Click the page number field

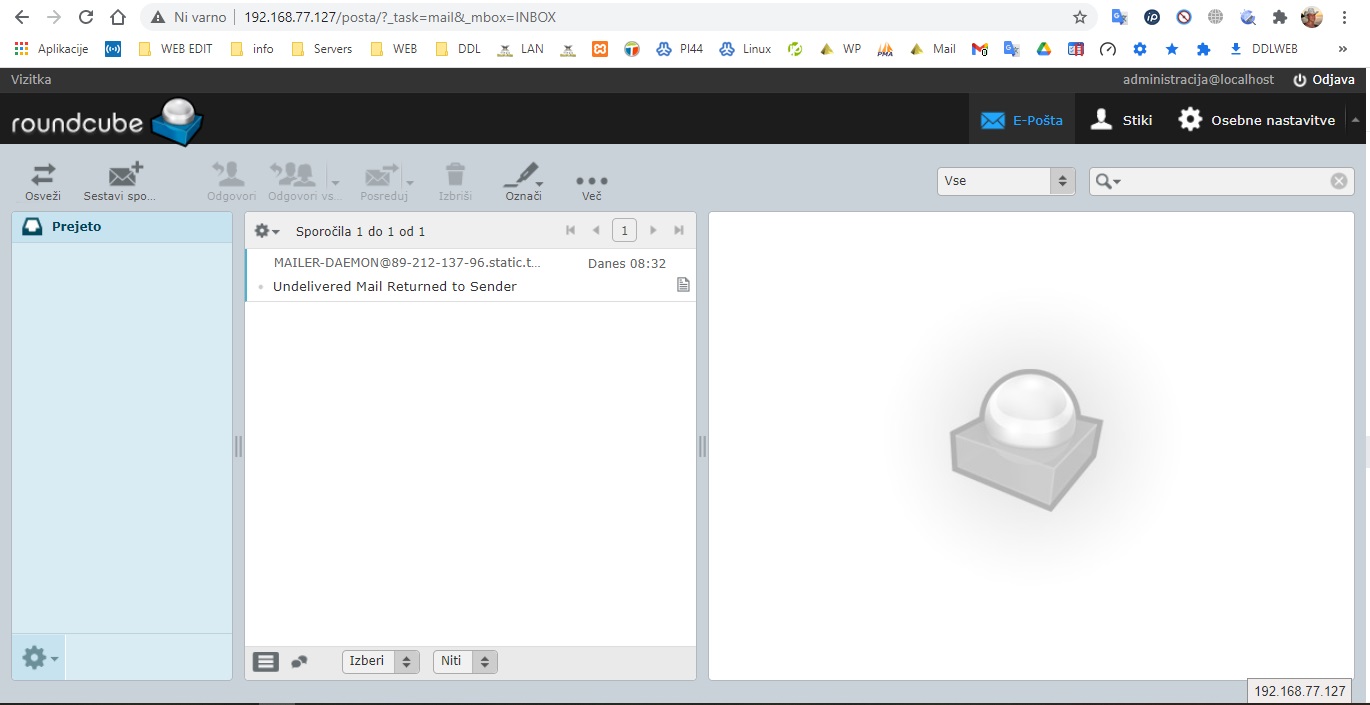624,231
